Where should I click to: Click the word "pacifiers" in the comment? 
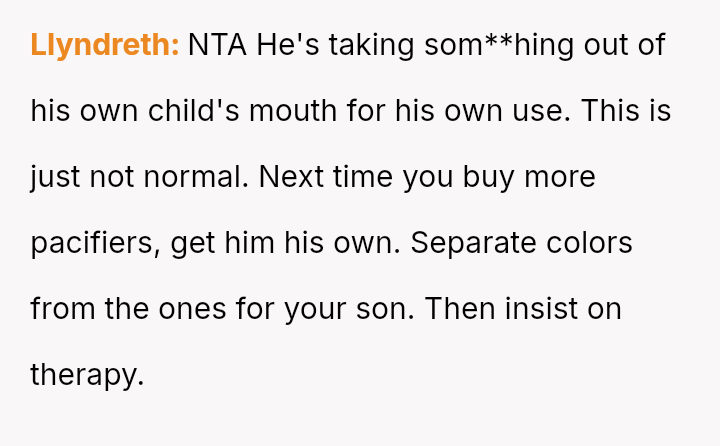[94, 243]
